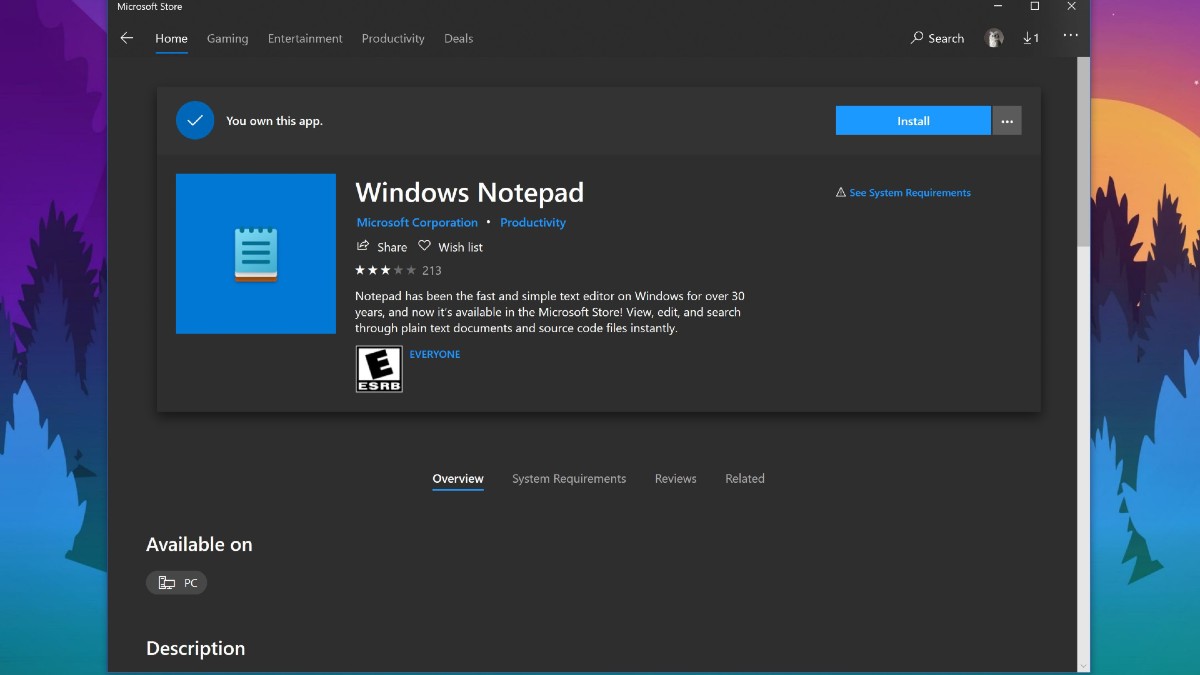Click the vertical scrollbar thumb

coord(1083,154)
